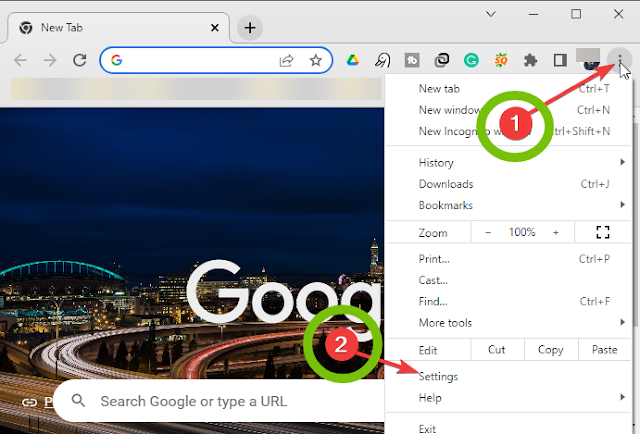Reload the current page
This screenshot has width=640, height=434.
[x=80, y=60]
